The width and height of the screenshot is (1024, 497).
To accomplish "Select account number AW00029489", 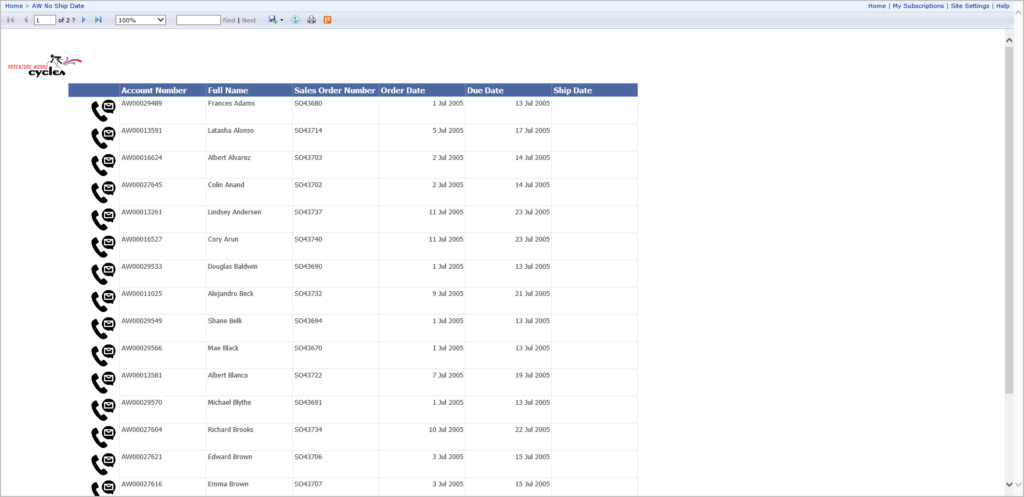I will (142, 103).
